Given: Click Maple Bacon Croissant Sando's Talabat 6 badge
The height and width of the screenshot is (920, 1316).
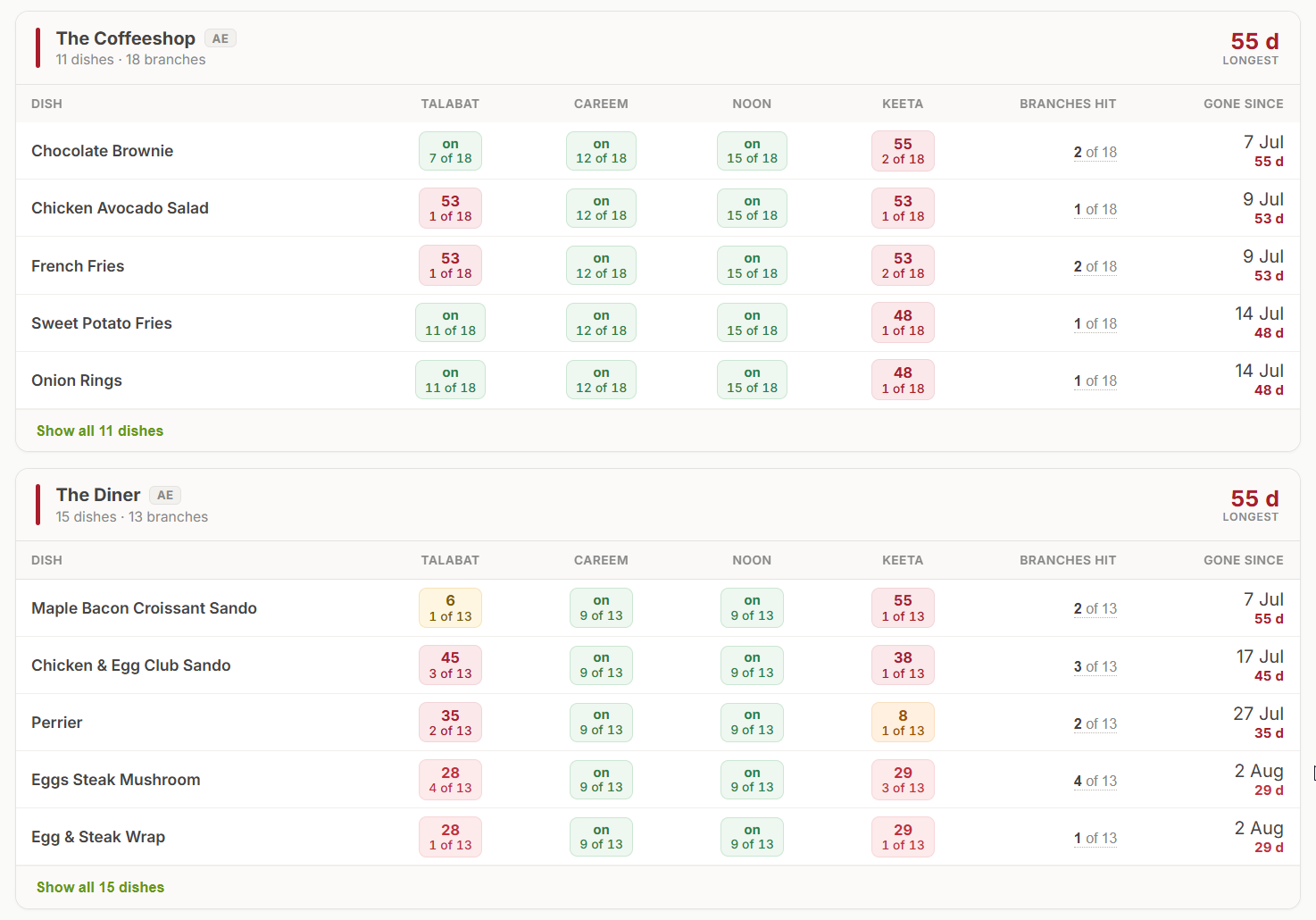Looking at the screenshot, I should click(x=450, y=607).
